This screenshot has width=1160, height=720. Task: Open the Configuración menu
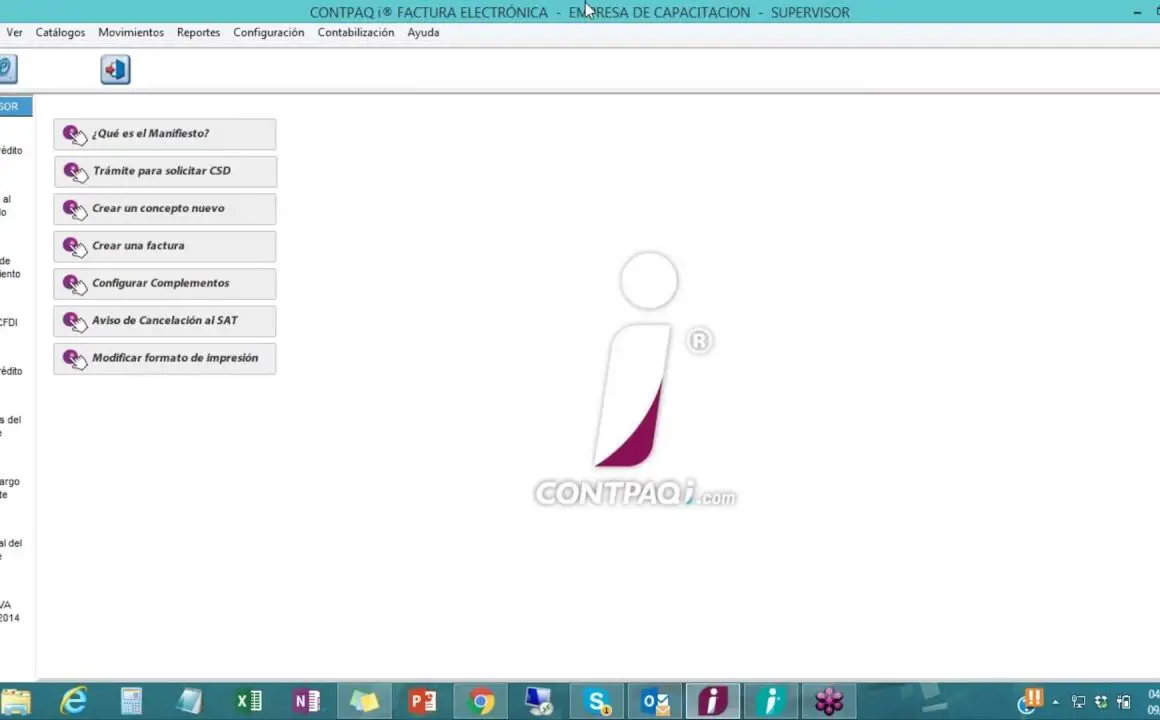click(x=268, y=32)
